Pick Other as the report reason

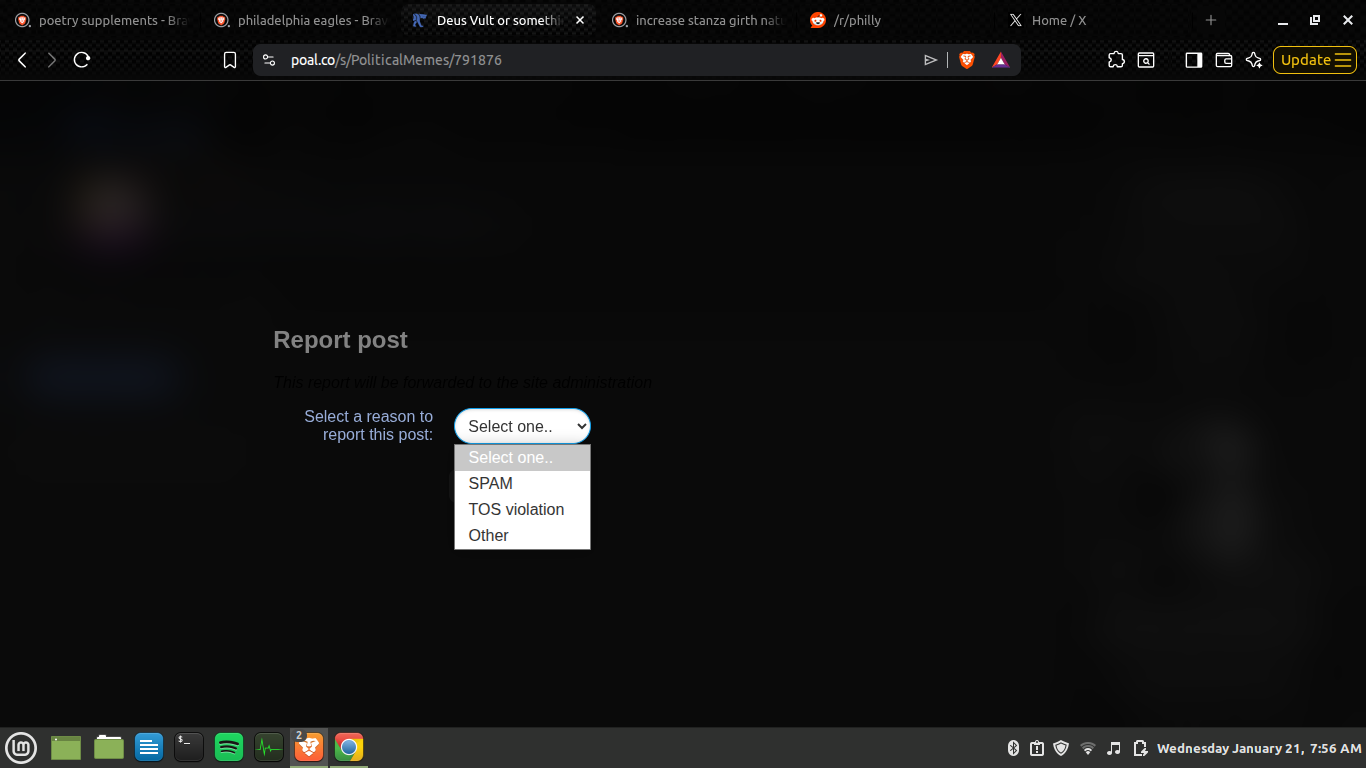tap(489, 535)
